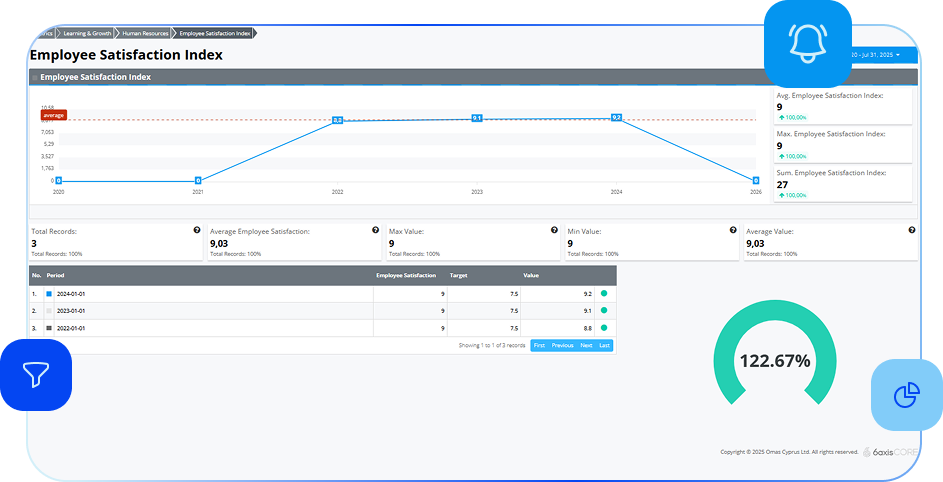Click help icon on Min Value card
943x482 pixels.
coord(733,230)
